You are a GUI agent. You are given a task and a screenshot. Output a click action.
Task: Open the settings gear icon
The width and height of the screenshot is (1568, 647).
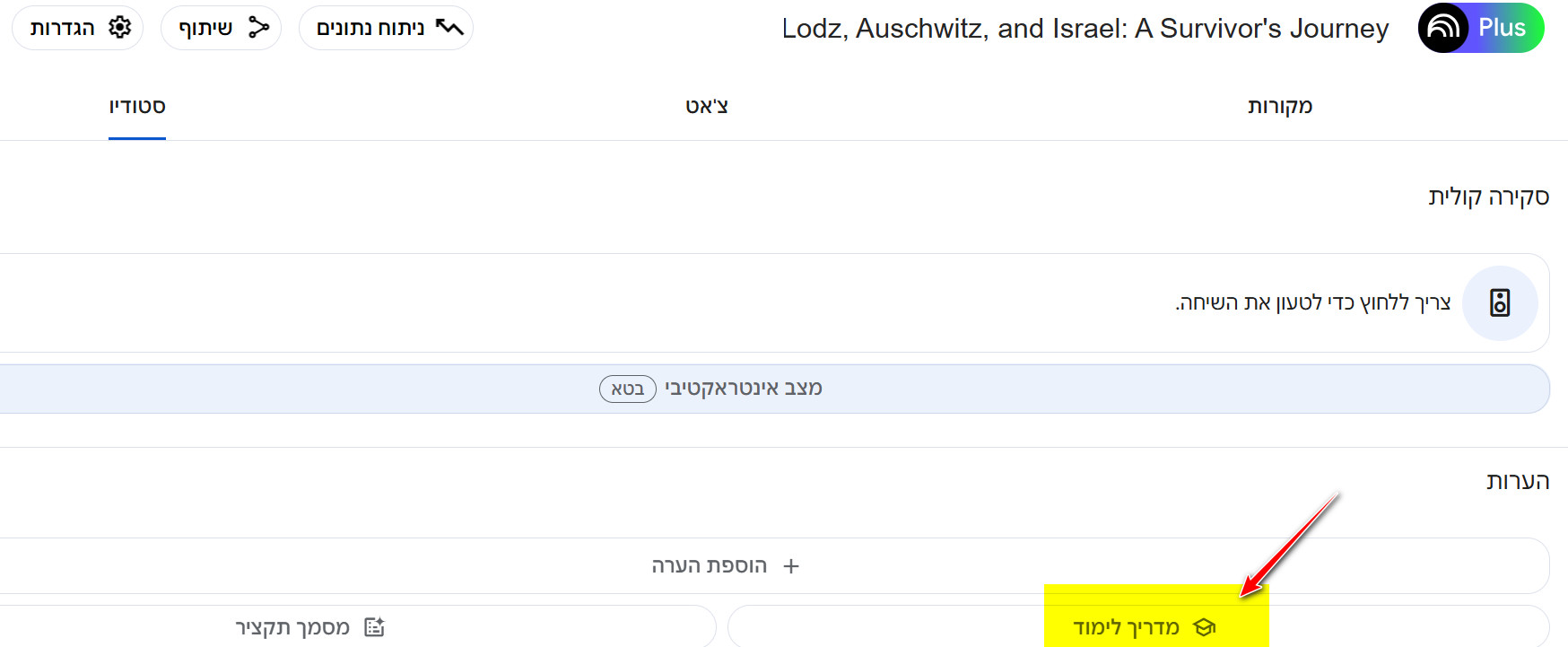[119, 28]
